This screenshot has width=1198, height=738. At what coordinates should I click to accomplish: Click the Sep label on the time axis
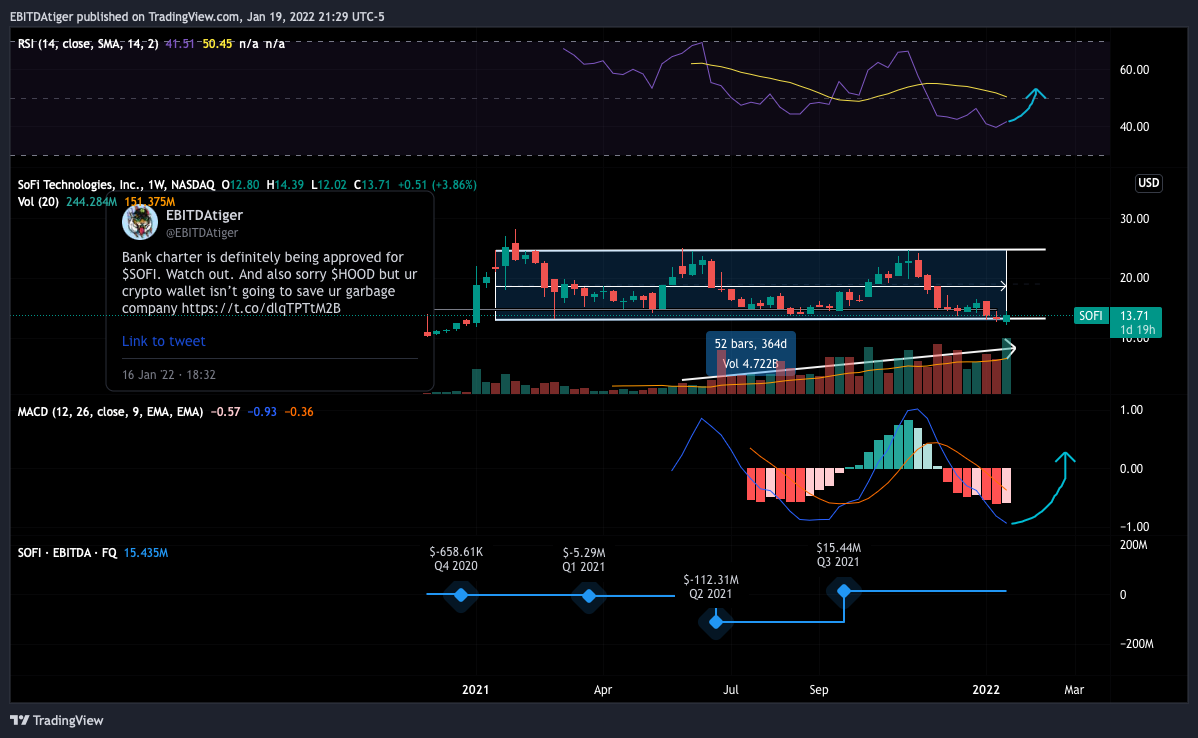pyautogui.click(x=819, y=689)
